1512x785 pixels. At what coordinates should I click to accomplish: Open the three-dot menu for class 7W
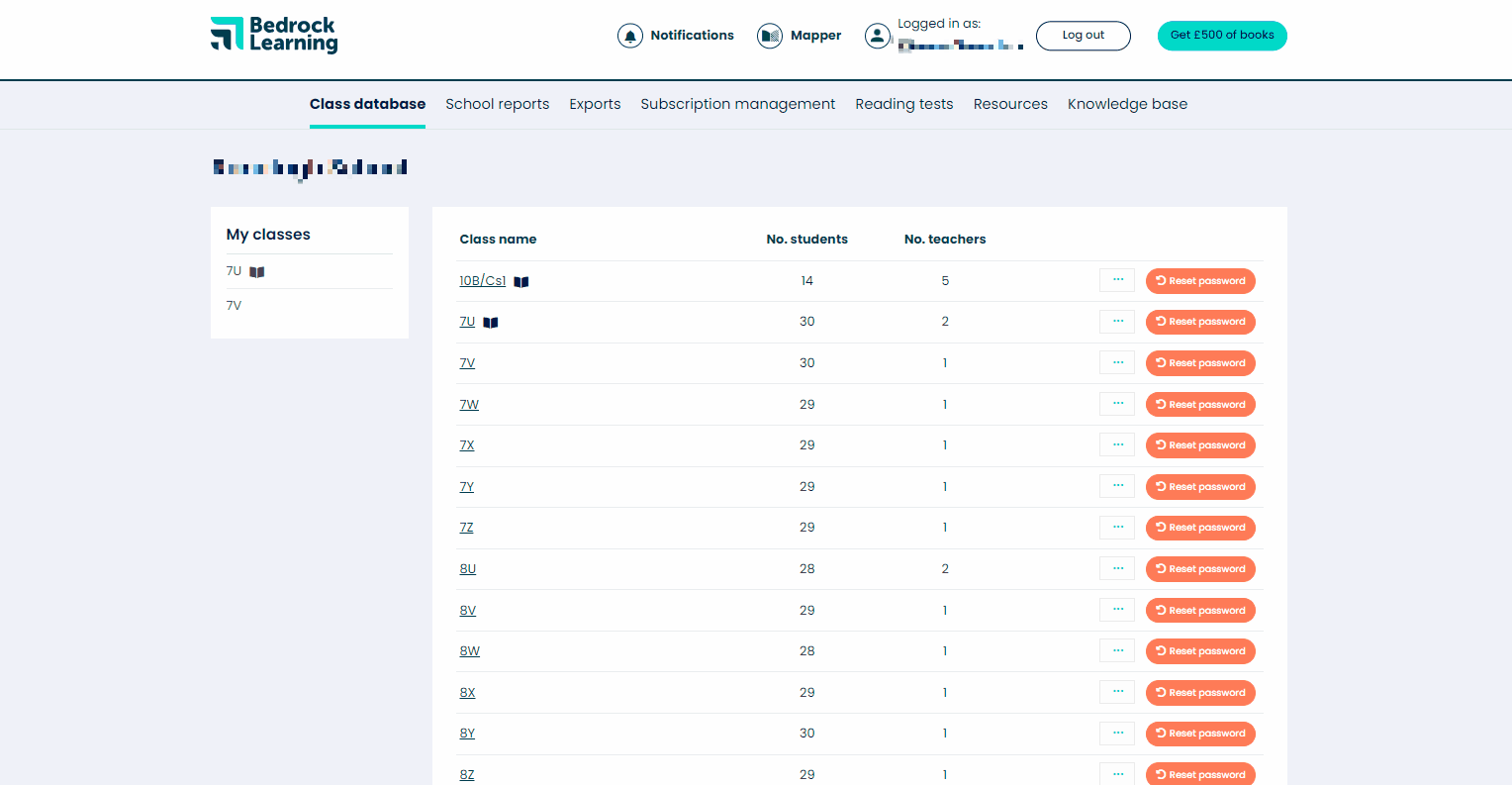[x=1117, y=404]
